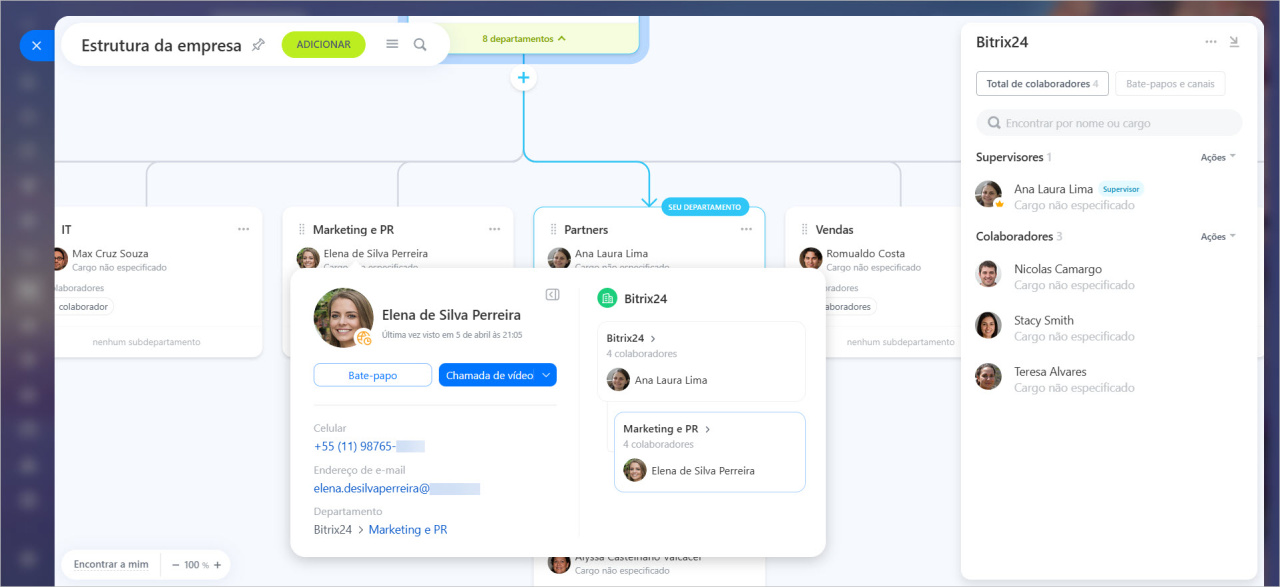Open Stacy Smith's profile
The height and width of the screenshot is (587, 1280).
(x=1044, y=320)
